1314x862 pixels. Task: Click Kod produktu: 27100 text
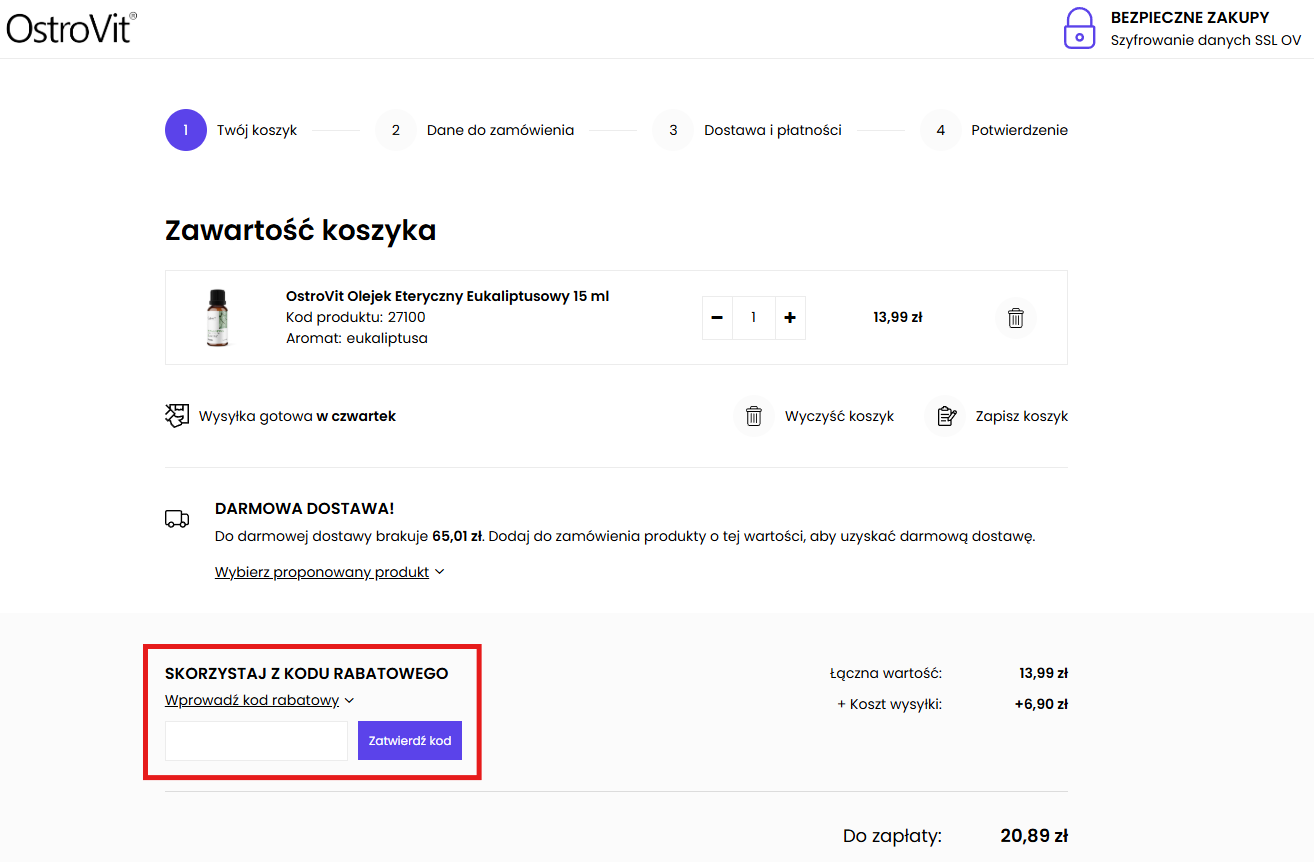click(356, 317)
